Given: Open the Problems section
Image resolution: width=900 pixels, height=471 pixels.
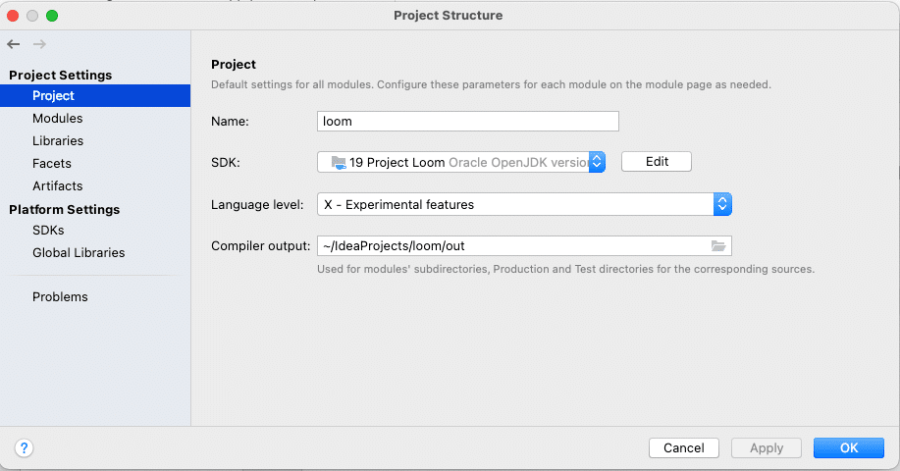Looking at the screenshot, I should click(x=60, y=297).
